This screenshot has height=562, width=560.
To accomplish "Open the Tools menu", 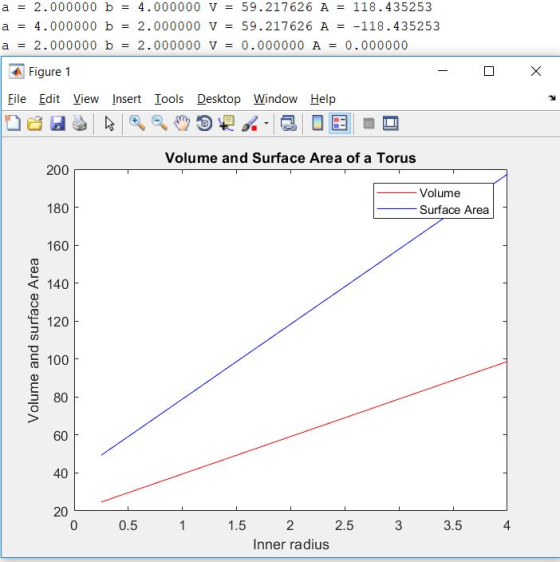I will pyautogui.click(x=169, y=99).
